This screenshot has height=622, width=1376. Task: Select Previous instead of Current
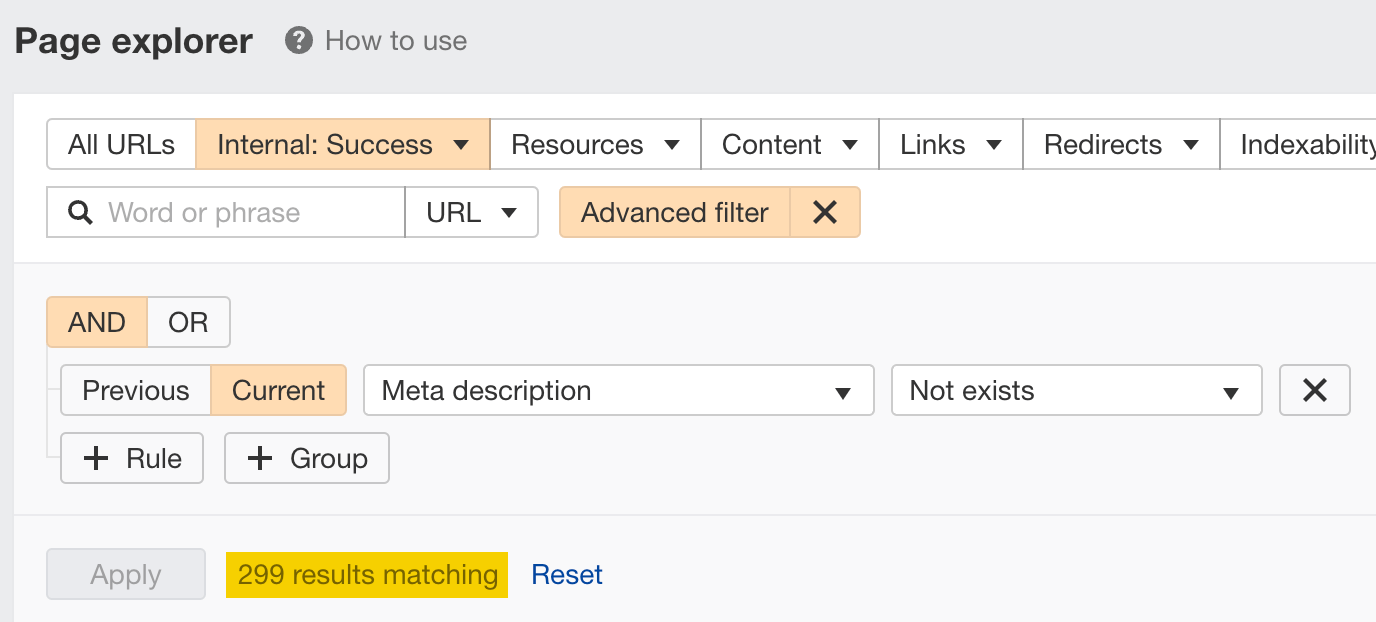(x=135, y=390)
